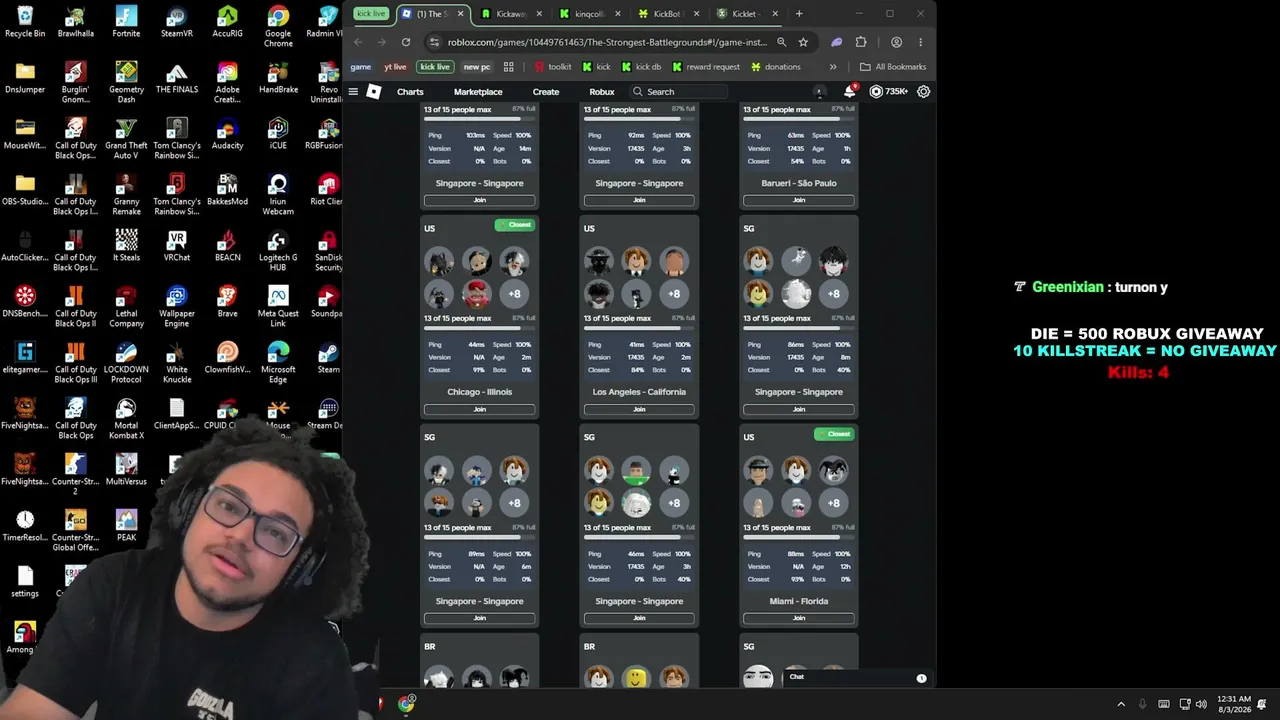Open BakkesMod desktop shortcut
Screen dimensions: 1280x720
228,190
